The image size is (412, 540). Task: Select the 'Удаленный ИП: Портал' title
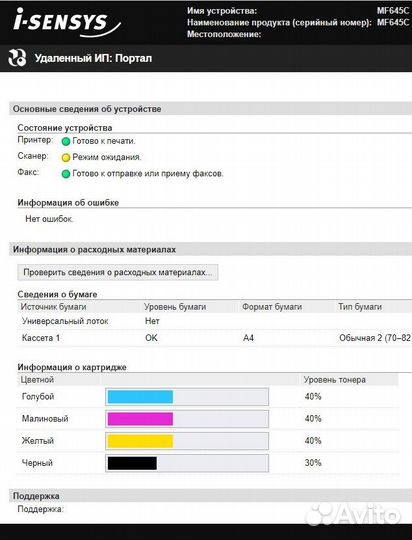93,58
